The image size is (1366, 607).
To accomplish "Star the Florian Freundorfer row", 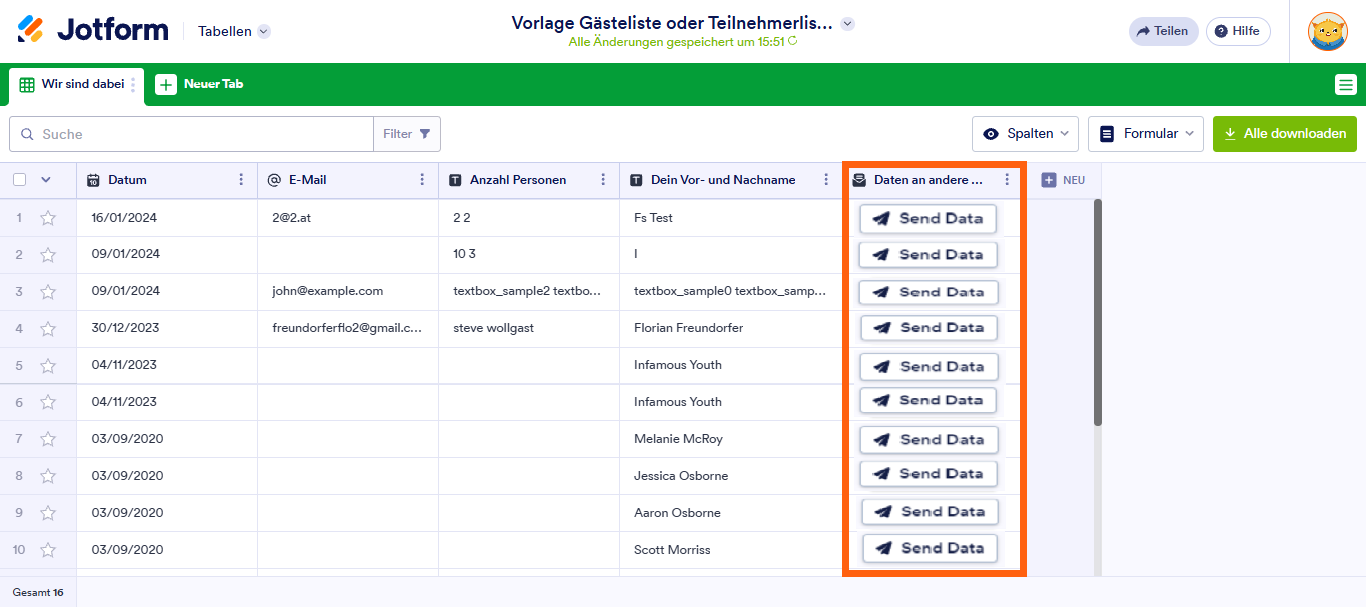I will coord(47,329).
